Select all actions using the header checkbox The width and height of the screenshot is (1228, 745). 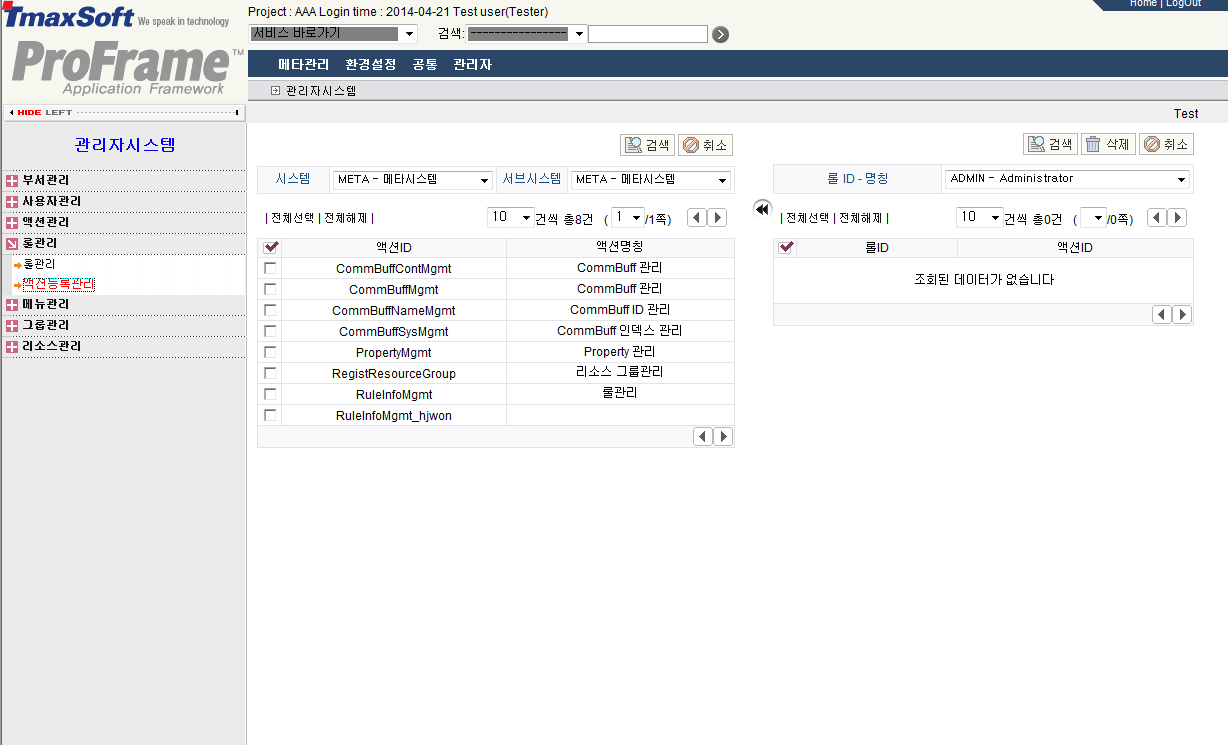tap(270, 247)
